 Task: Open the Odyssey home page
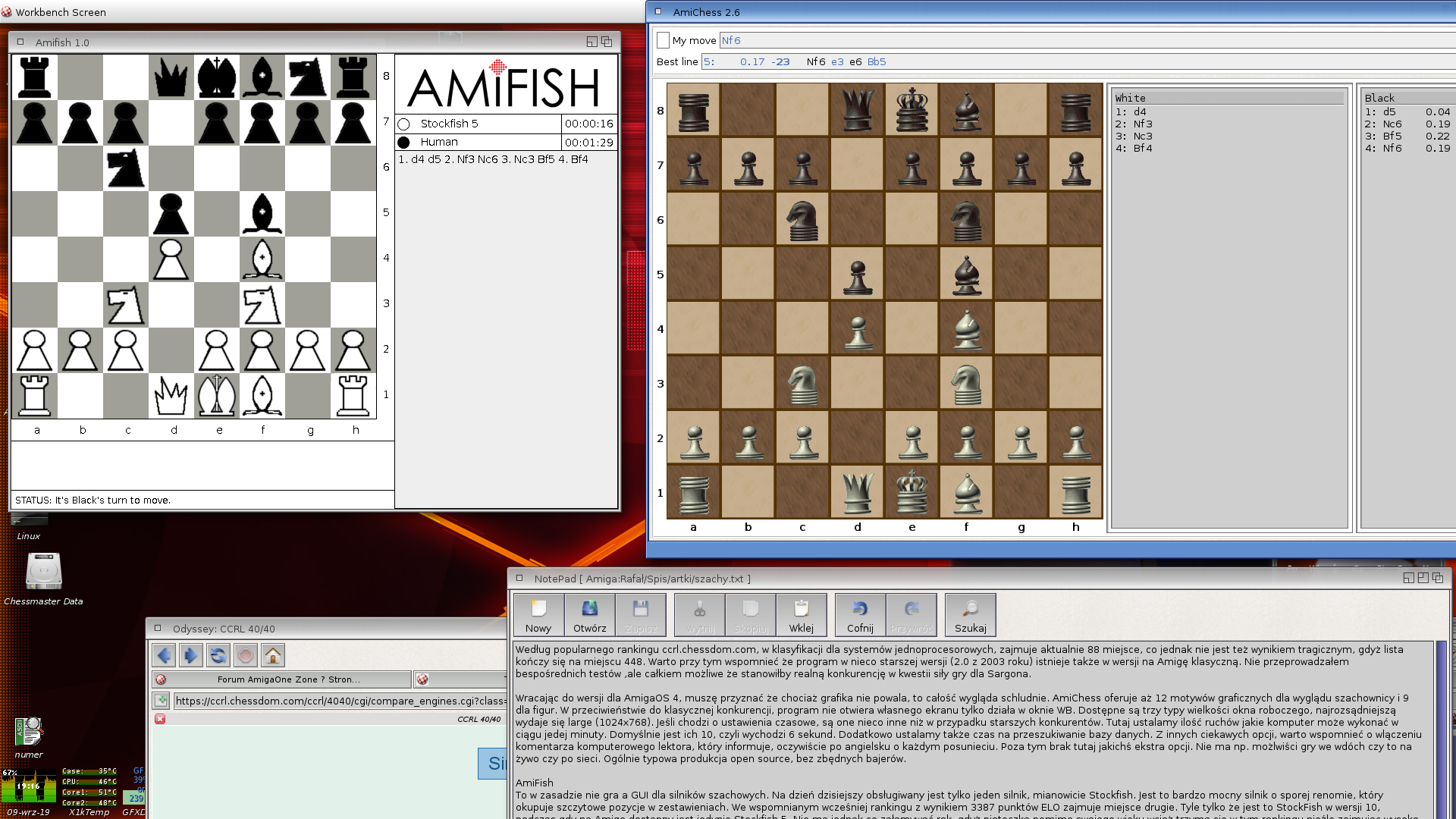[273, 655]
